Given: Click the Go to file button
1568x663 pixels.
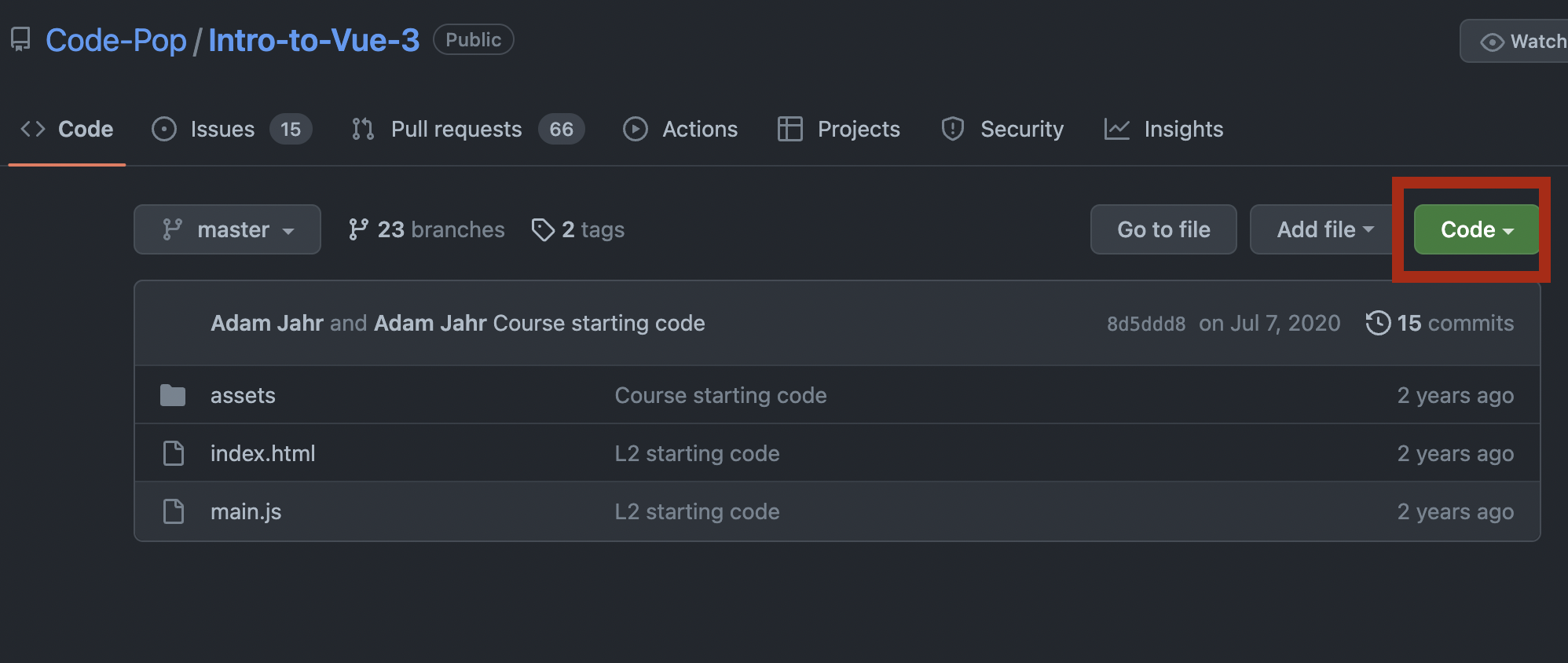Looking at the screenshot, I should pyautogui.click(x=1163, y=229).
